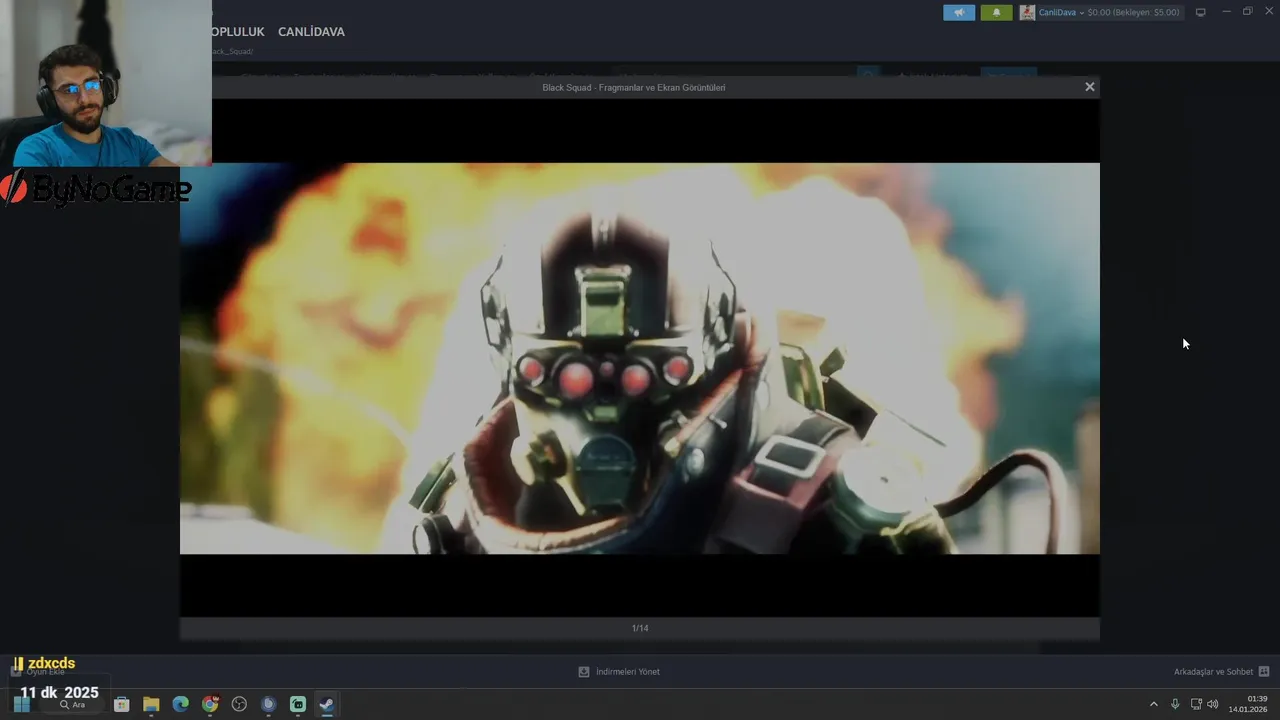This screenshot has width=1280, height=720.
Task: Open Arkadaşlar ve Sohbet friends list
Action: [1213, 672]
